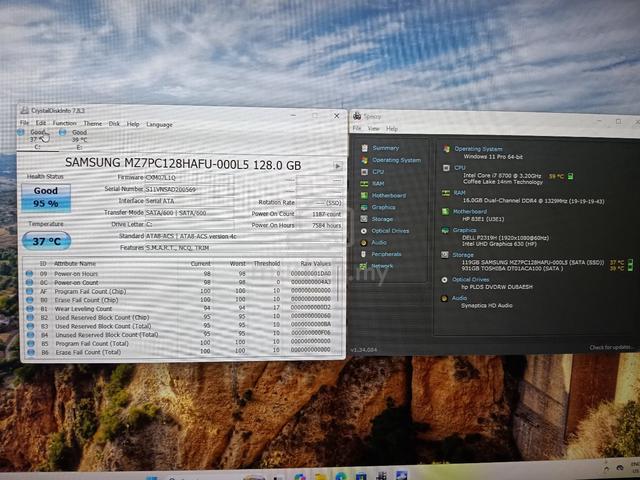The height and width of the screenshot is (480, 640).
Task: Click RAM heading in Speccy summary pane
Action: 459,193
